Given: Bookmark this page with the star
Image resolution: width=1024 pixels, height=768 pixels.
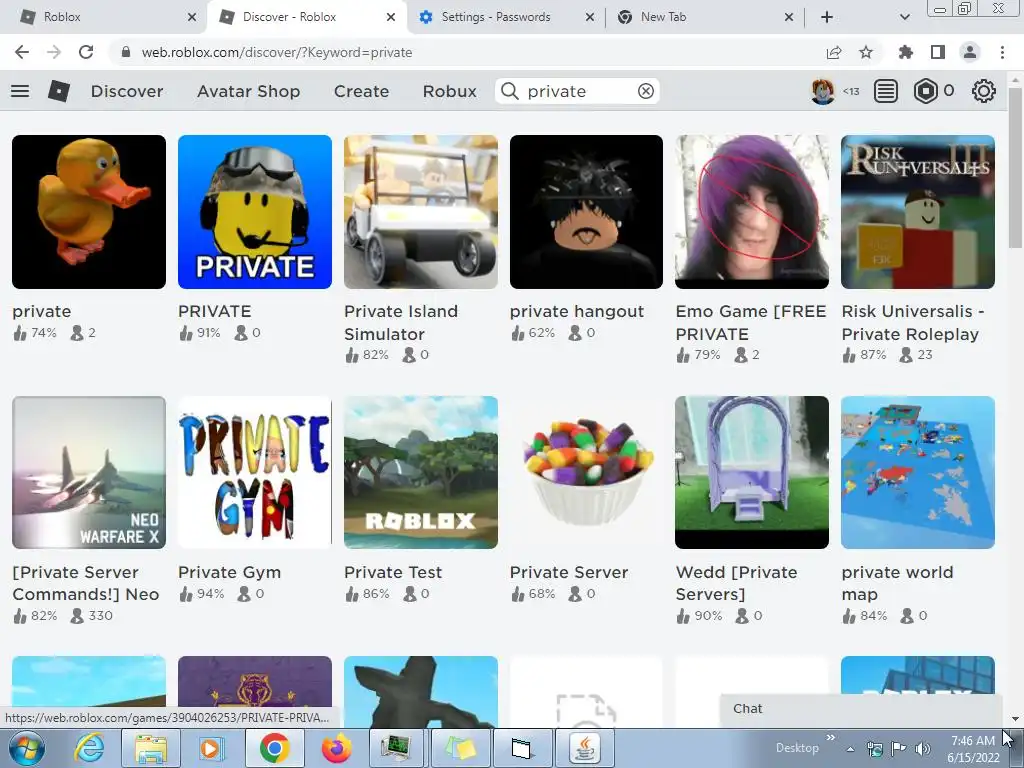Looking at the screenshot, I should click(x=866, y=52).
